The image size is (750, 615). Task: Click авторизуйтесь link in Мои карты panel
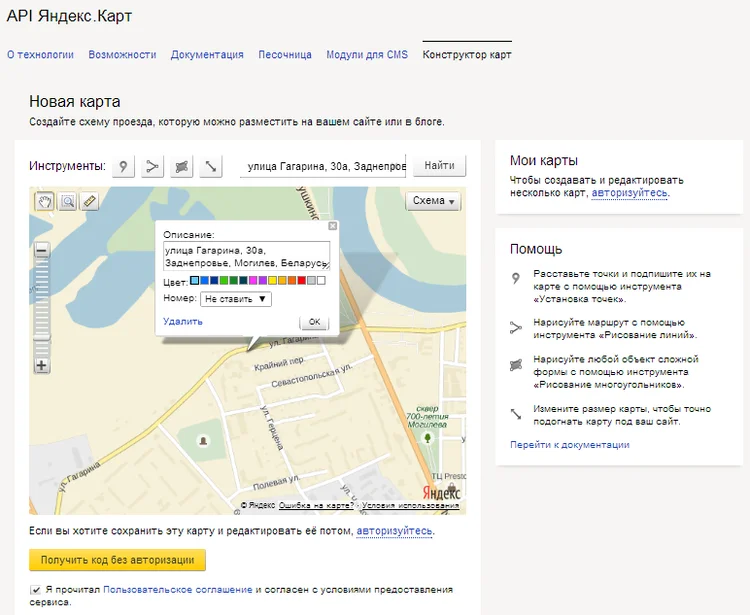coord(629,193)
